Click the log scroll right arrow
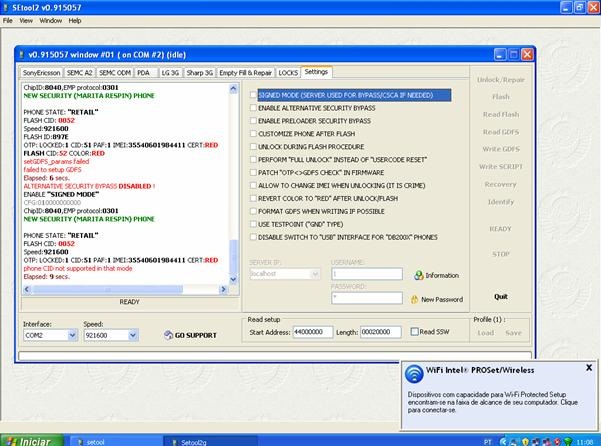The height and width of the screenshot is (446, 601). pyautogui.click(x=223, y=289)
